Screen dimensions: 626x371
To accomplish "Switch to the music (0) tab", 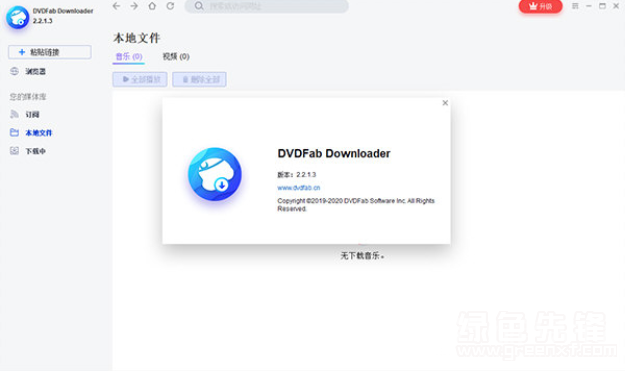I will click(x=129, y=57).
